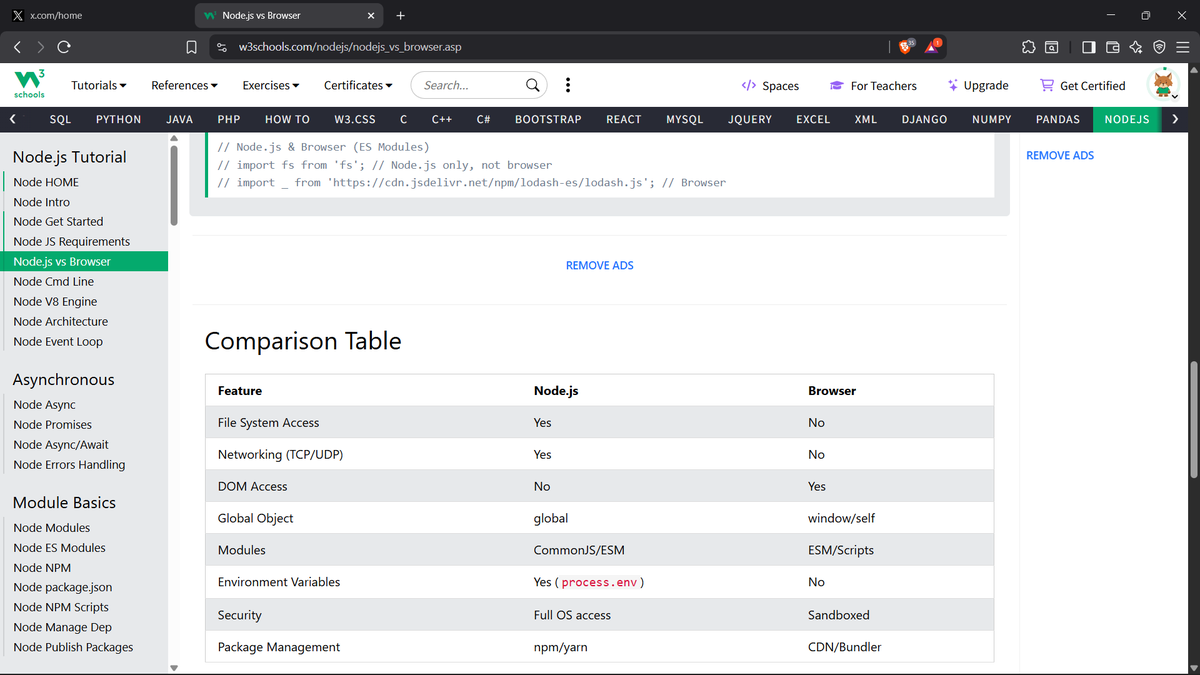
Task: Select MYSQL in topic bar
Action: (685, 119)
